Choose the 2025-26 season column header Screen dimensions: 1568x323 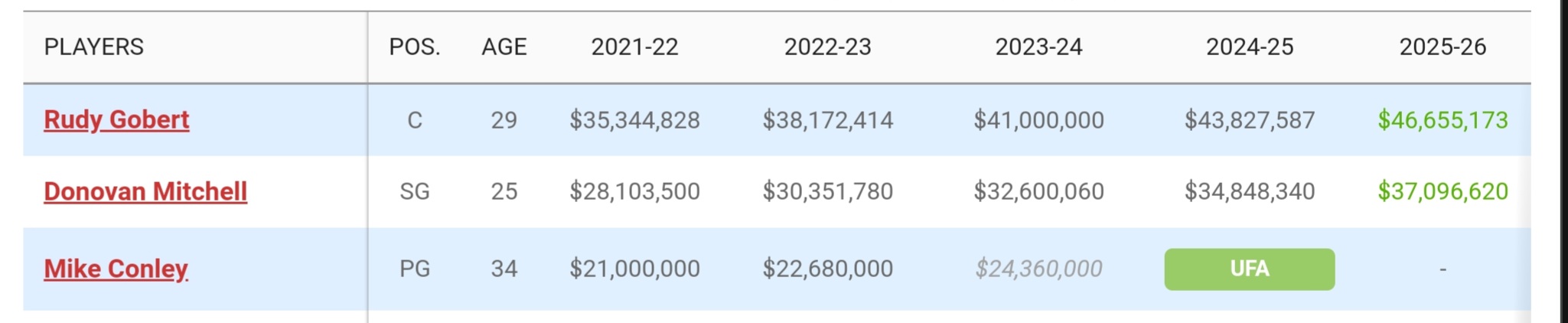(x=1442, y=47)
